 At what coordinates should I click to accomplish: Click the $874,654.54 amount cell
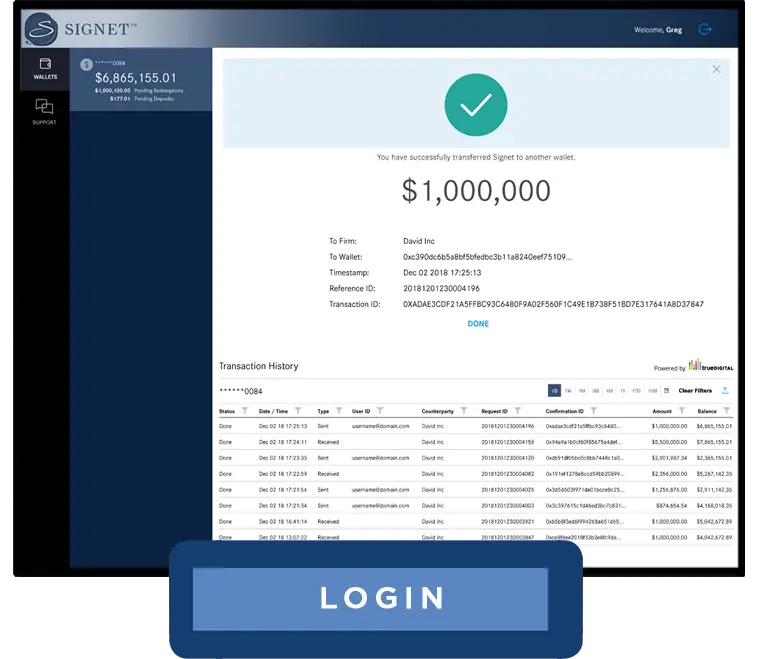(671, 505)
